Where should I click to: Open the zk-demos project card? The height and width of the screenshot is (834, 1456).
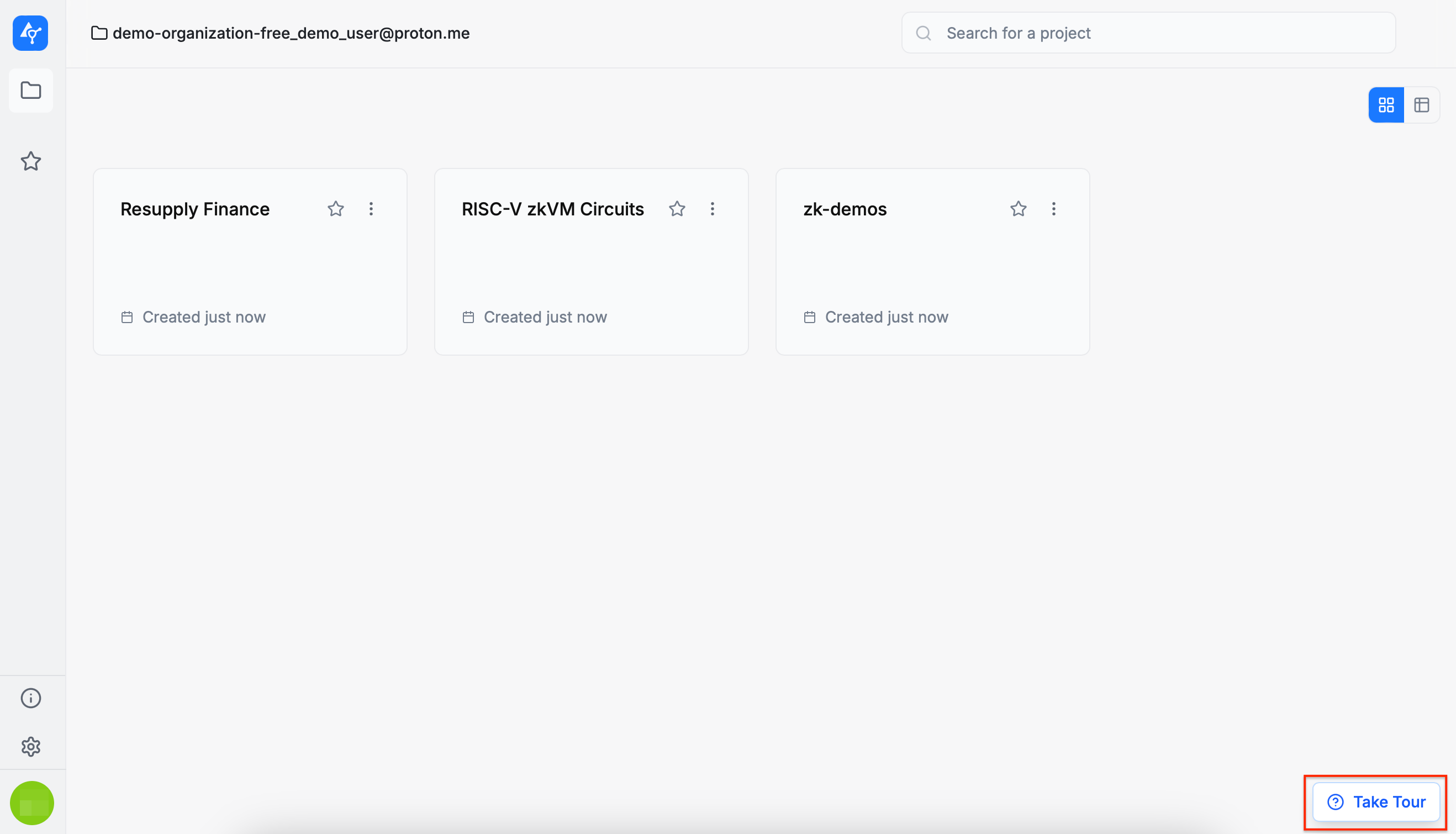(x=932, y=263)
